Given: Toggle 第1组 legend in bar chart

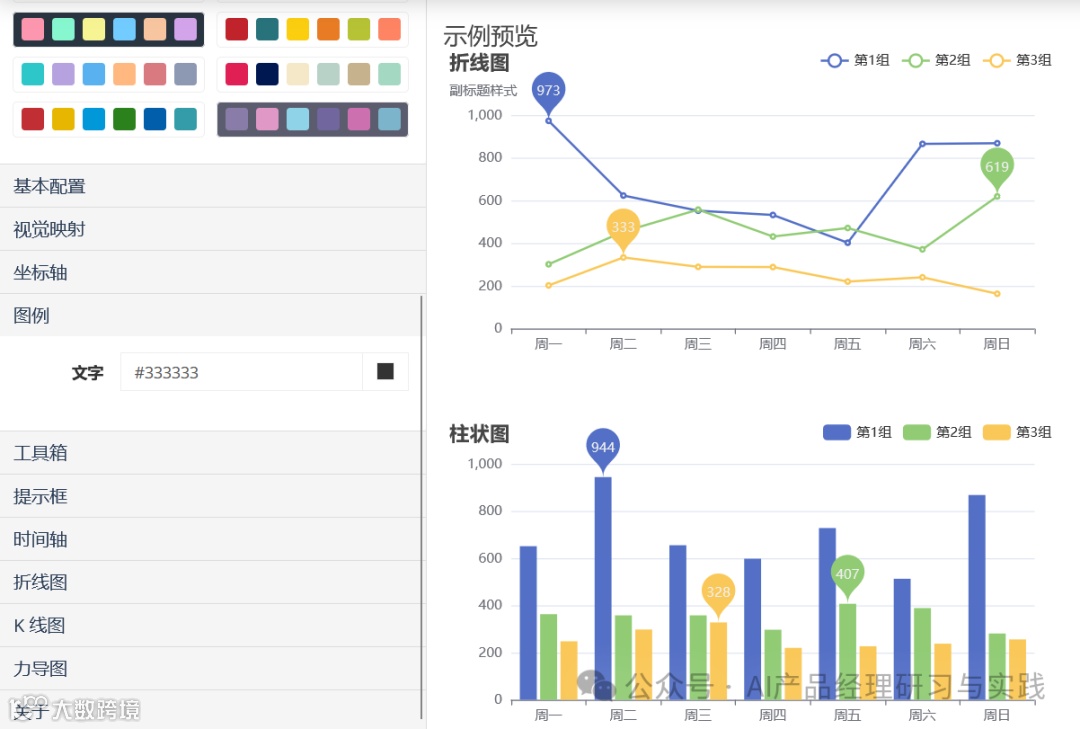Looking at the screenshot, I should tap(858, 432).
